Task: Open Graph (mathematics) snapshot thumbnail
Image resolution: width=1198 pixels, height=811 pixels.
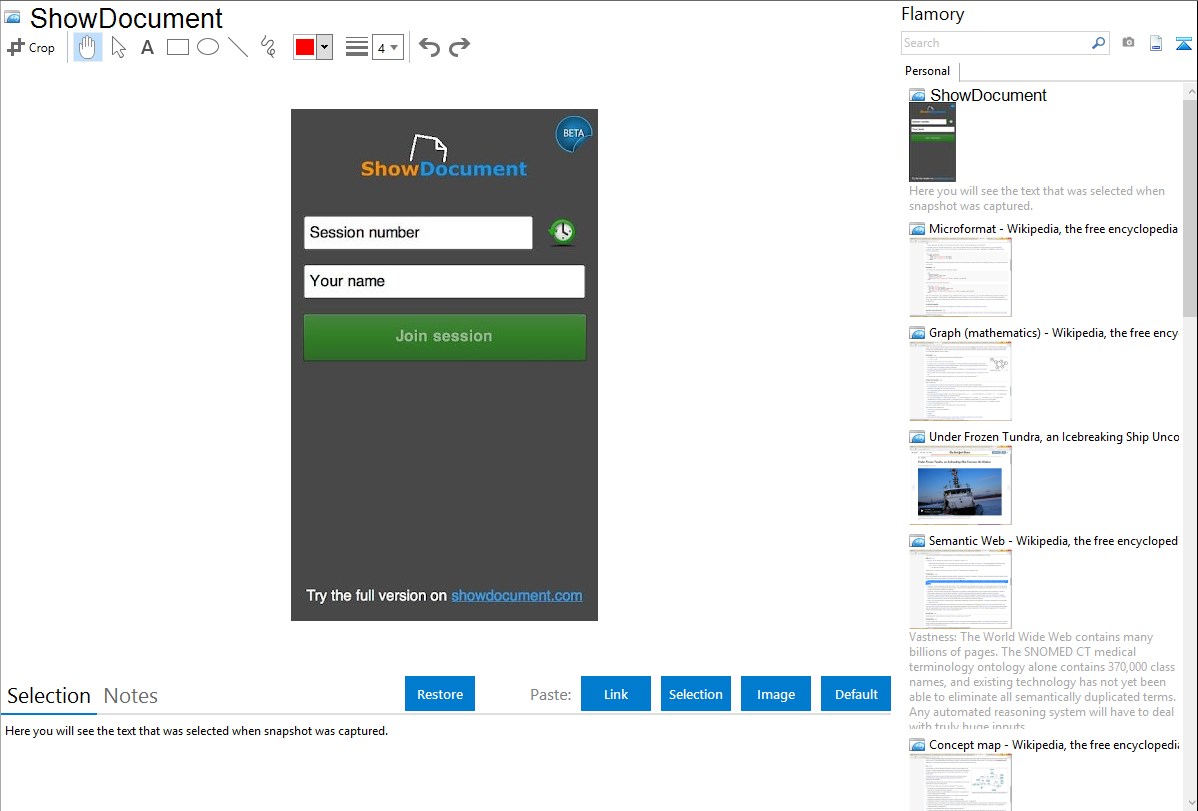Action: (960, 381)
